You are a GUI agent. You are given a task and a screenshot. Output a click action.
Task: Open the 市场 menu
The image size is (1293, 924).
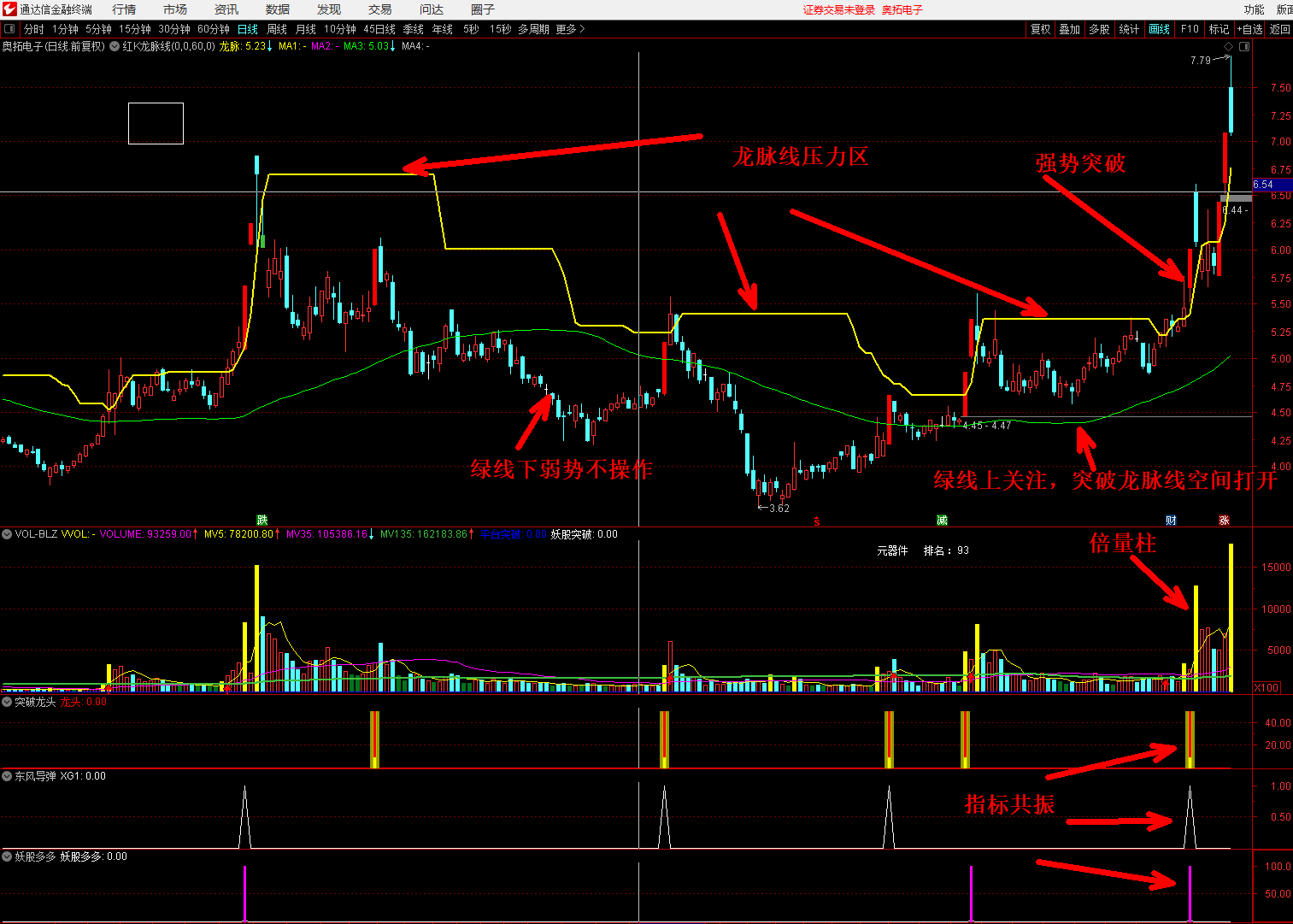175,9
